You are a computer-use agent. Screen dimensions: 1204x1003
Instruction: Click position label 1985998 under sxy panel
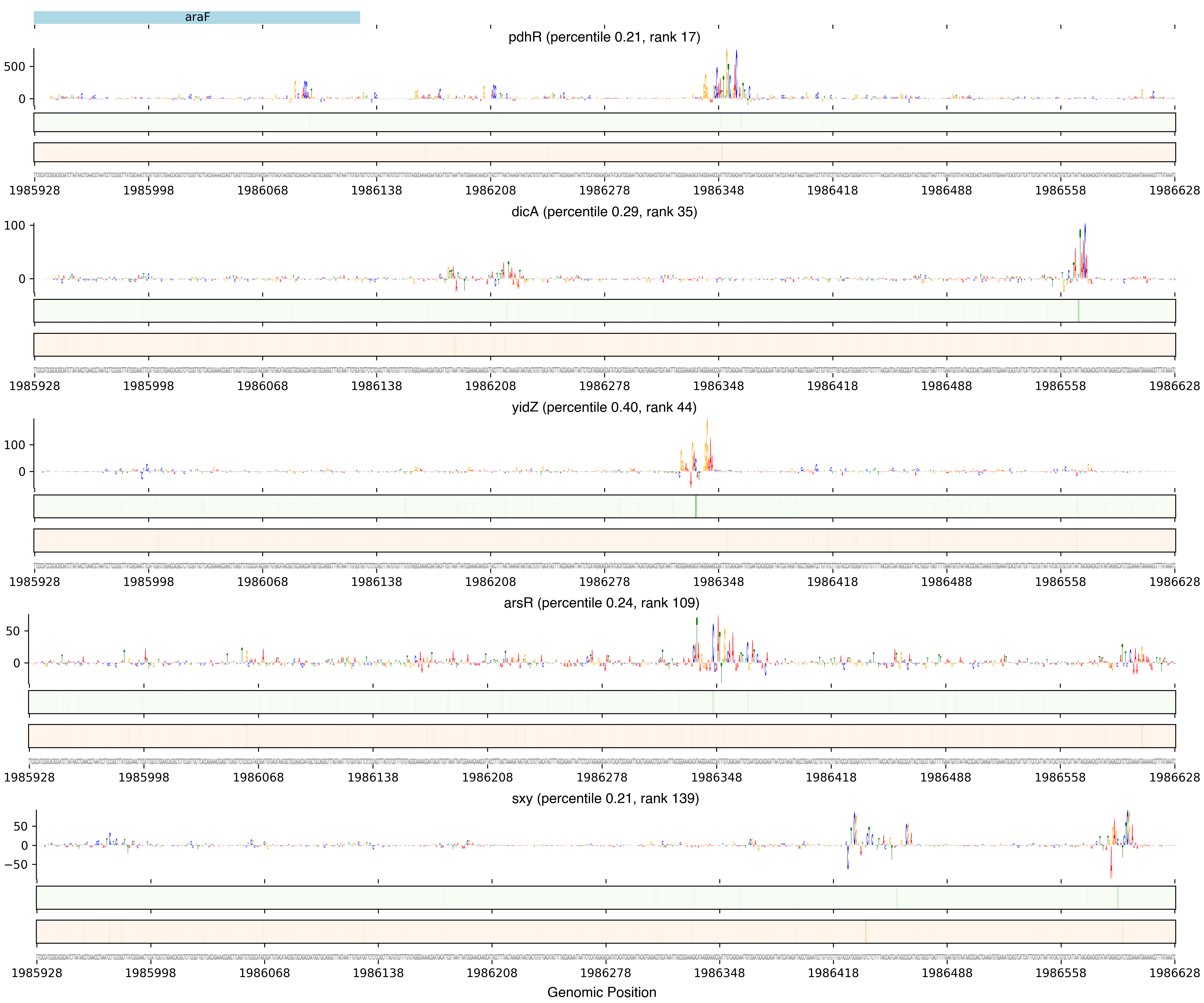coord(151,973)
